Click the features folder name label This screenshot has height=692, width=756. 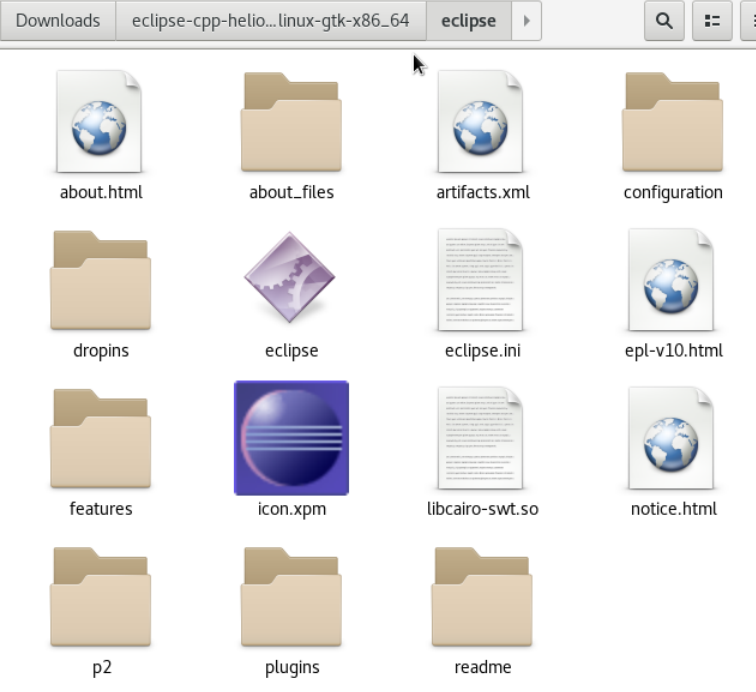coord(101,509)
